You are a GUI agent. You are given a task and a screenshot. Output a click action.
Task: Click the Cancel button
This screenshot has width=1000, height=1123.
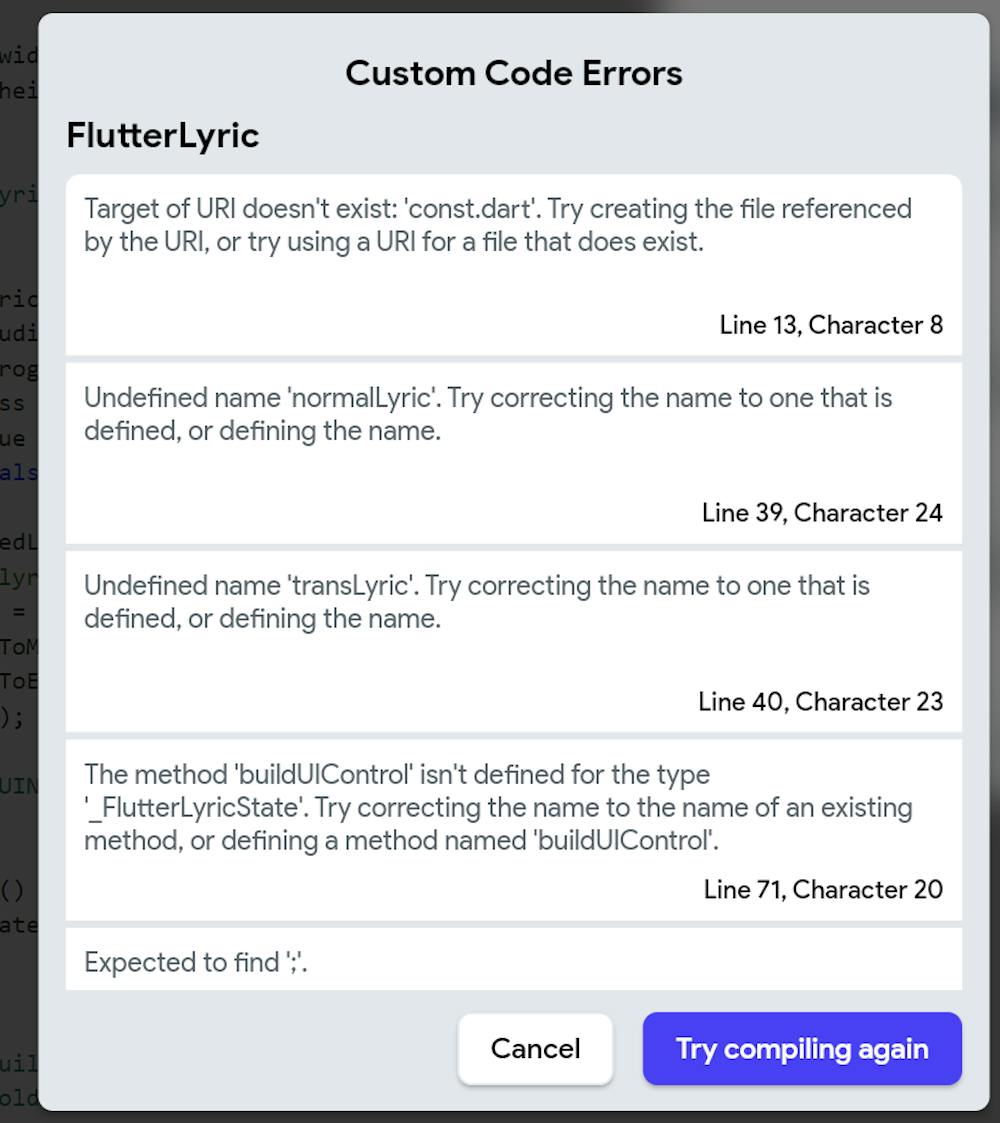coord(535,1048)
